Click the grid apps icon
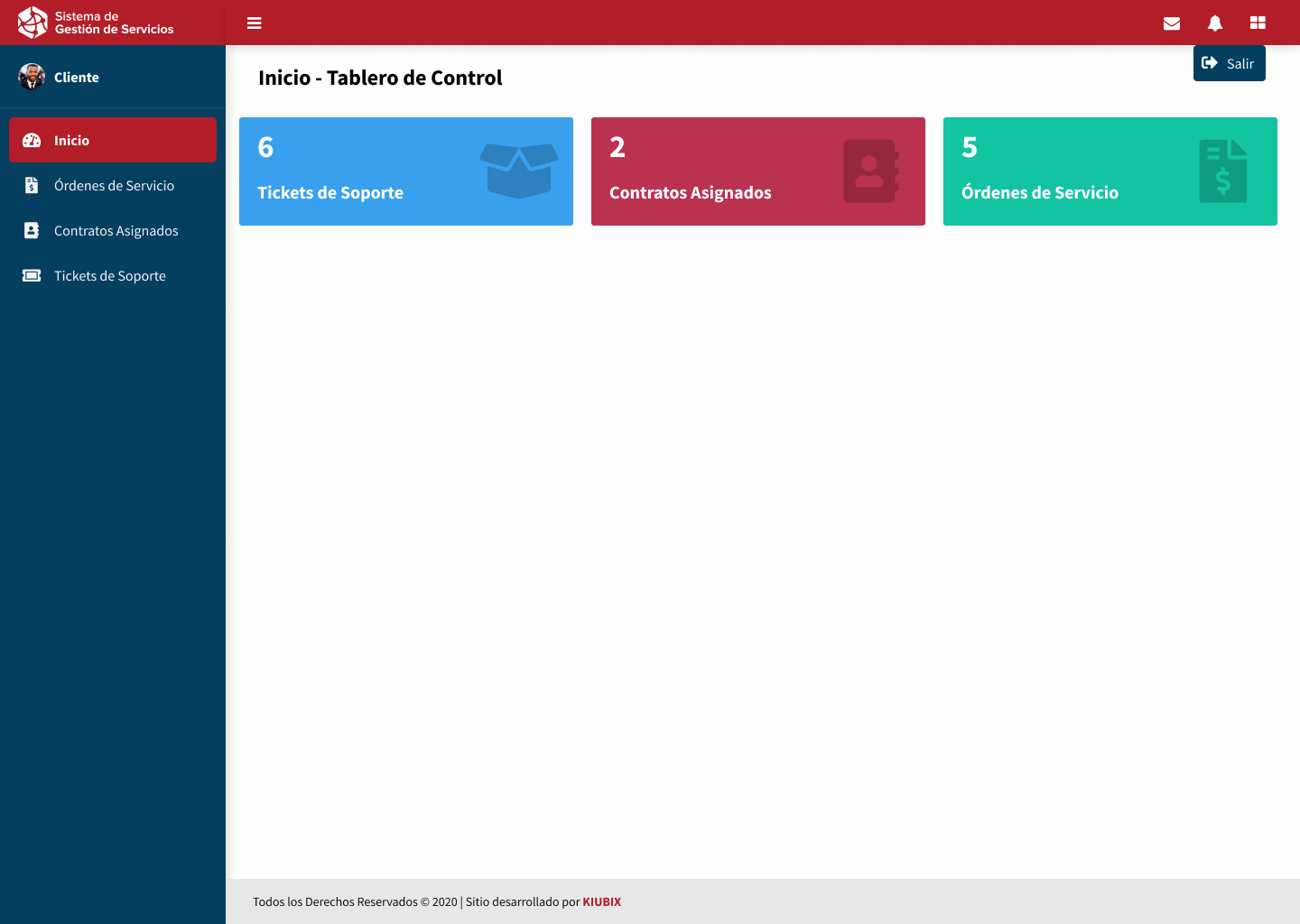Image resolution: width=1300 pixels, height=924 pixels. click(1258, 23)
